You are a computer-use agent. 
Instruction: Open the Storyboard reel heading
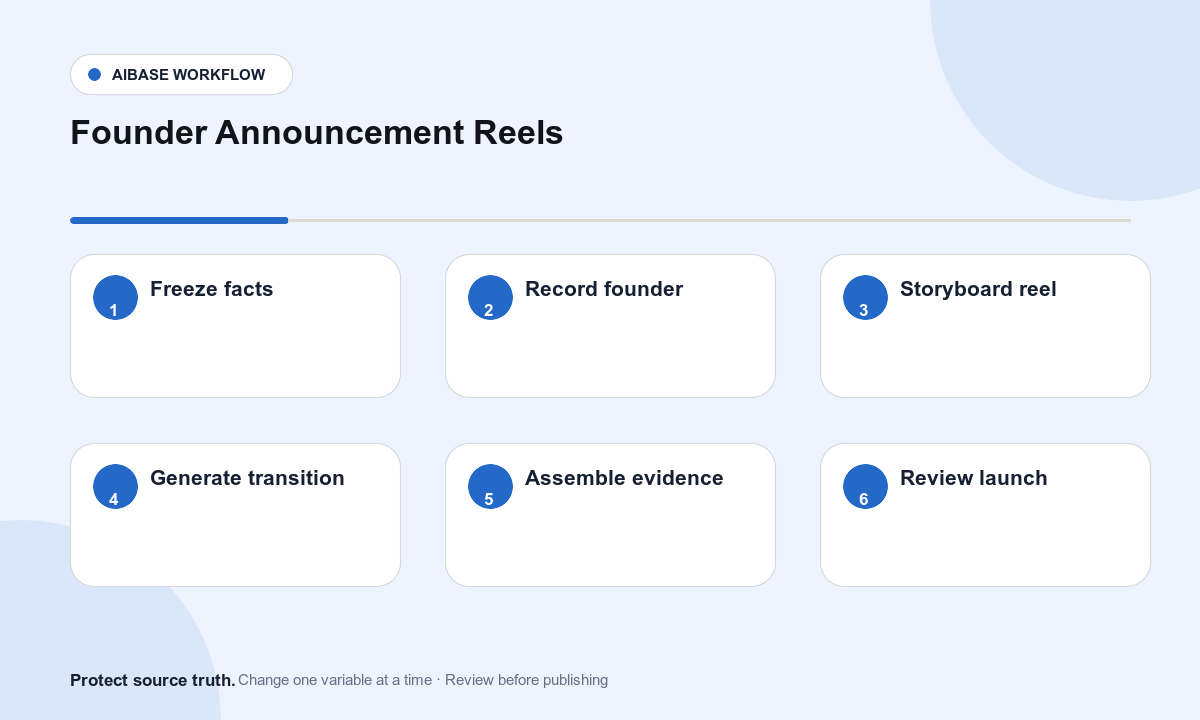click(978, 289)
